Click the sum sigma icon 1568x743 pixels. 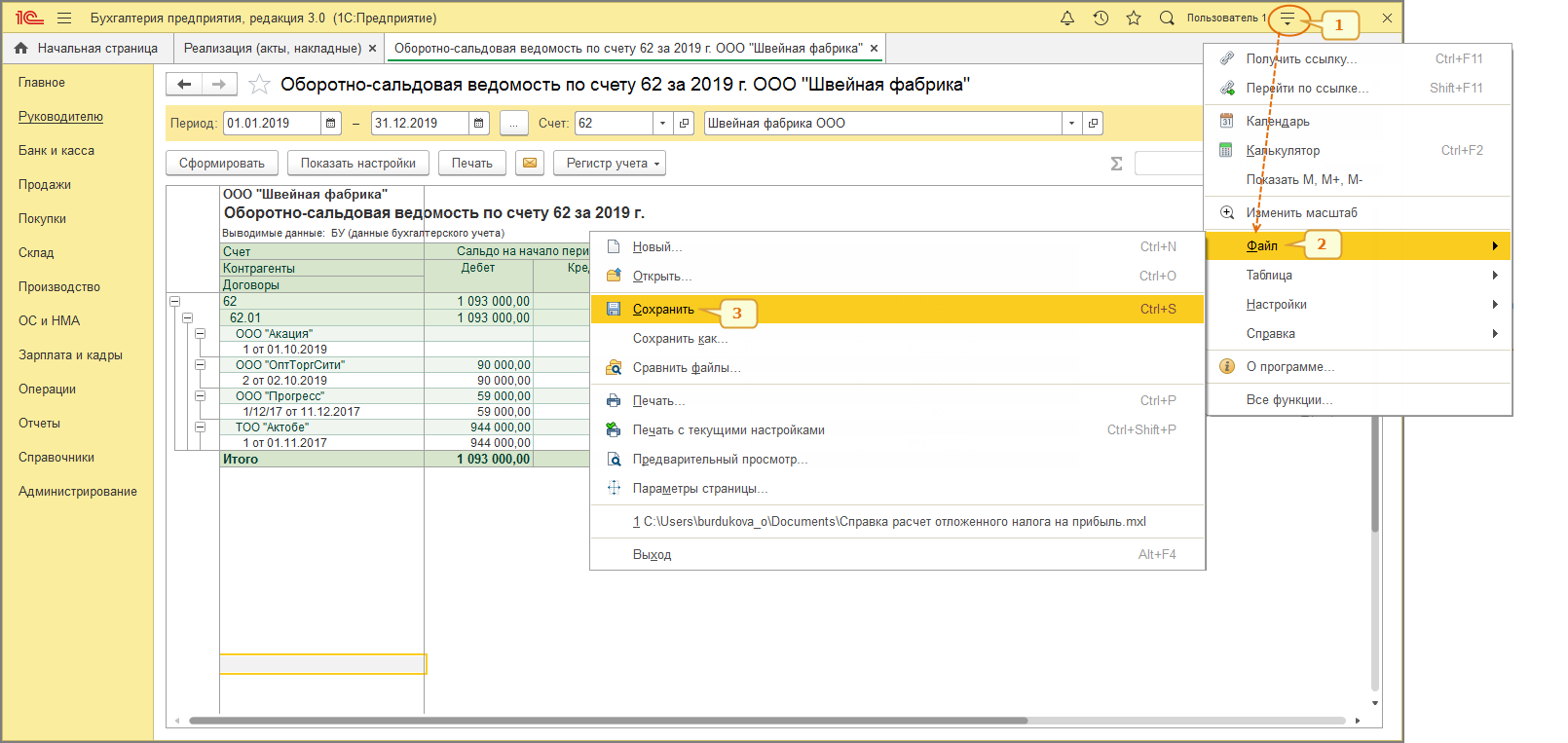(1116, 164)
